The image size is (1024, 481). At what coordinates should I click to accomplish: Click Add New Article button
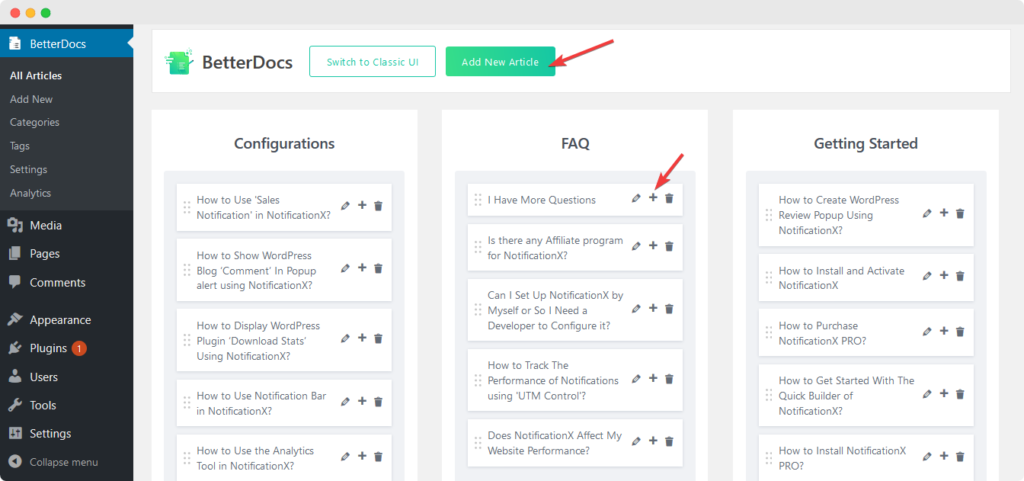500,61
